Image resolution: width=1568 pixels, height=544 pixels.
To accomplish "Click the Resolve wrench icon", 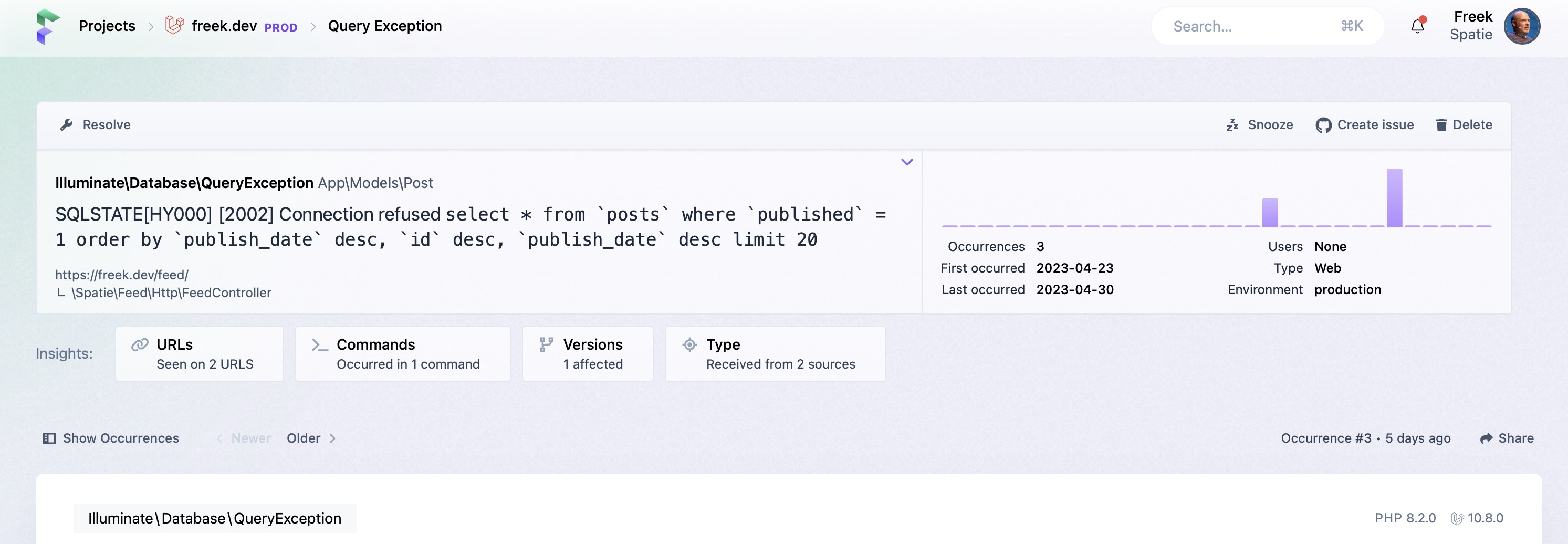I will 66,125.
